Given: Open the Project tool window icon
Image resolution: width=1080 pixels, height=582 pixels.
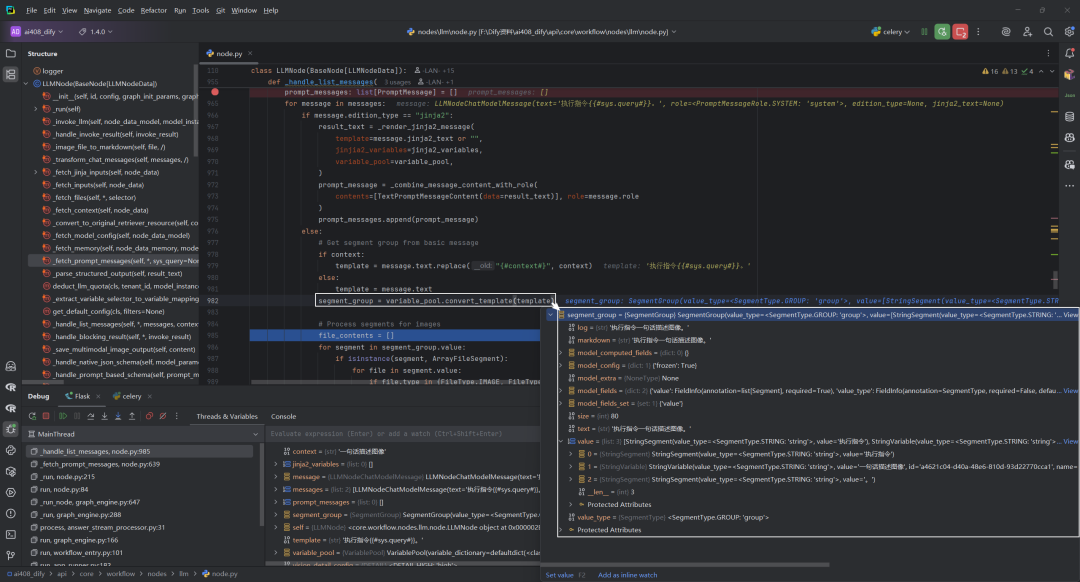Looking at the screenshot, I should point(11,53).
